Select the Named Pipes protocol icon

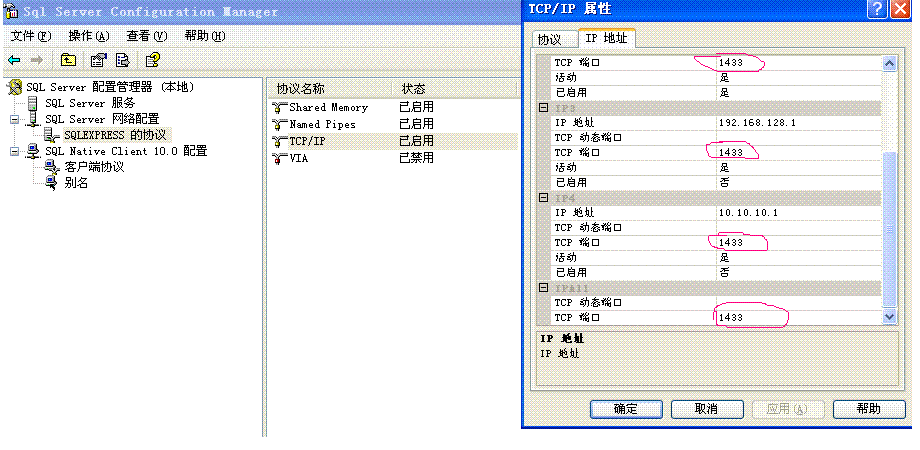[x=279, y=124]
